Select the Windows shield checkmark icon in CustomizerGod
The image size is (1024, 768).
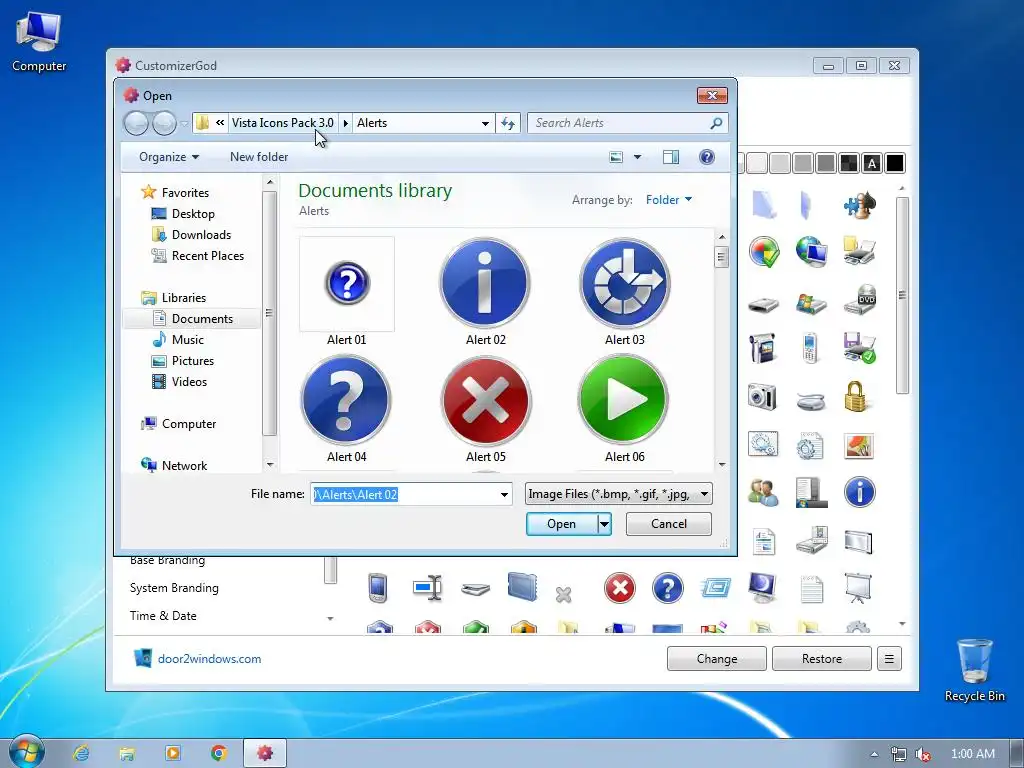763,252
